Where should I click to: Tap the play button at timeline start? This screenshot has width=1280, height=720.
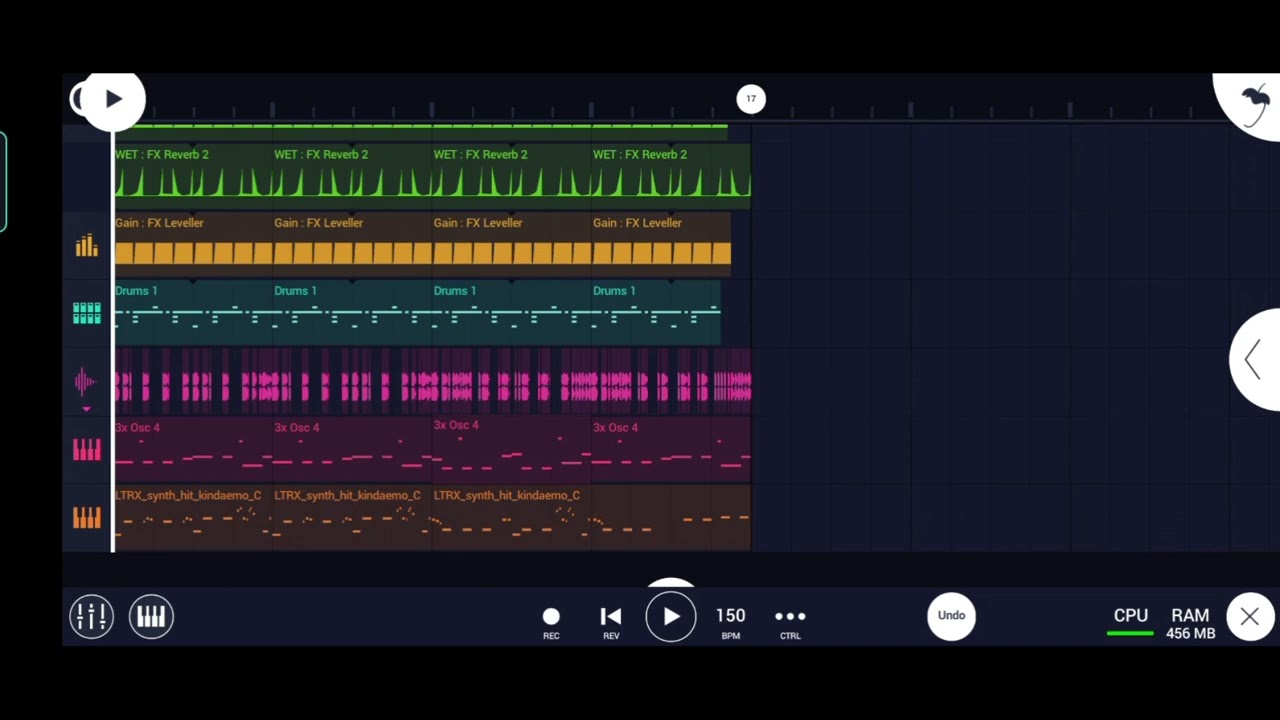pos(113,99)
